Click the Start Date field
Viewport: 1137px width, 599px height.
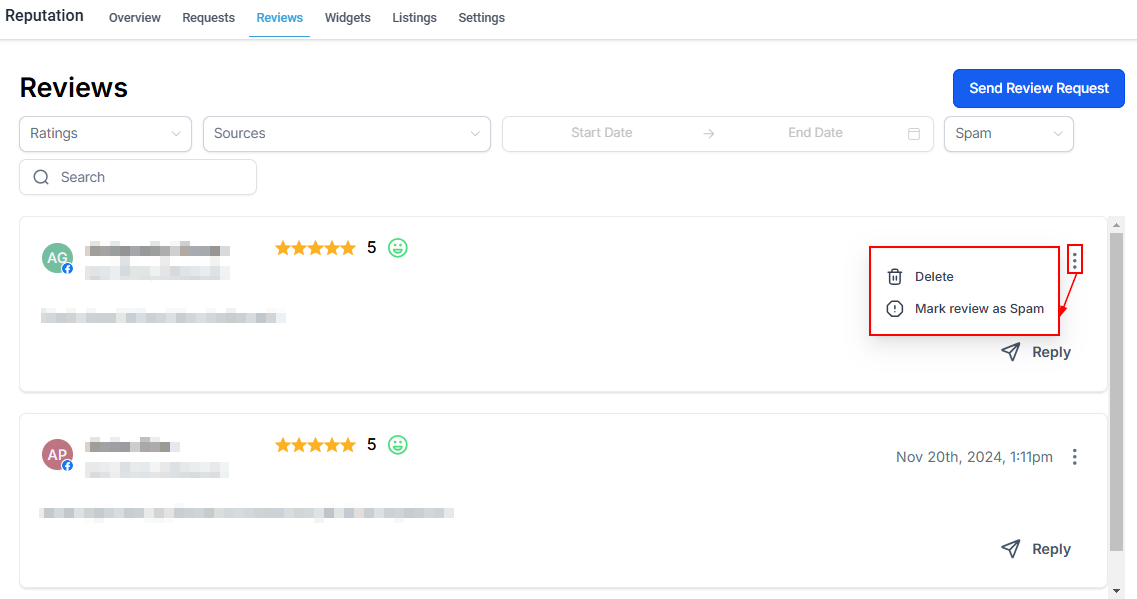pos(601,133)
